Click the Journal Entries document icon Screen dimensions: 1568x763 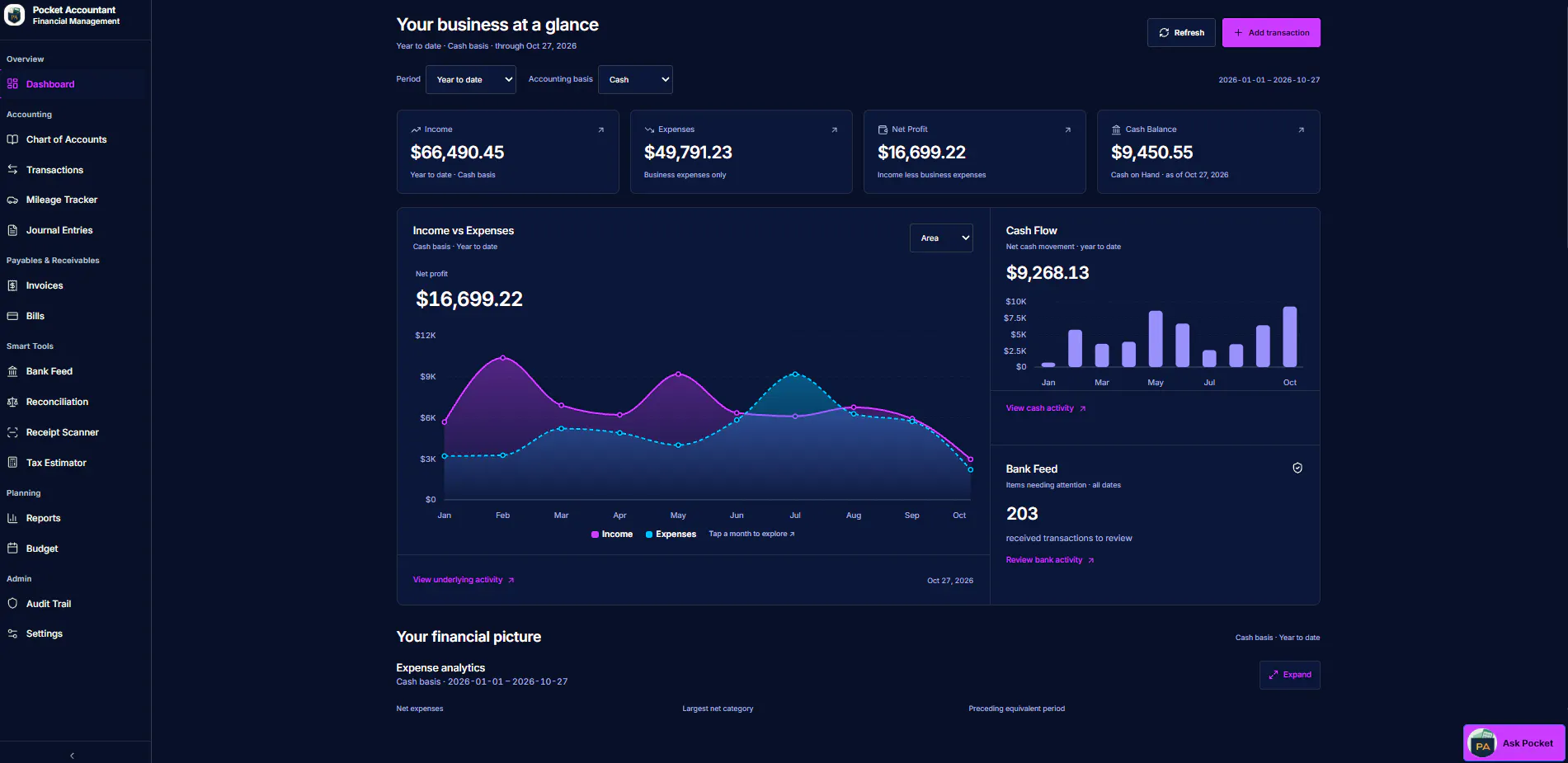[x=12, y=230]
